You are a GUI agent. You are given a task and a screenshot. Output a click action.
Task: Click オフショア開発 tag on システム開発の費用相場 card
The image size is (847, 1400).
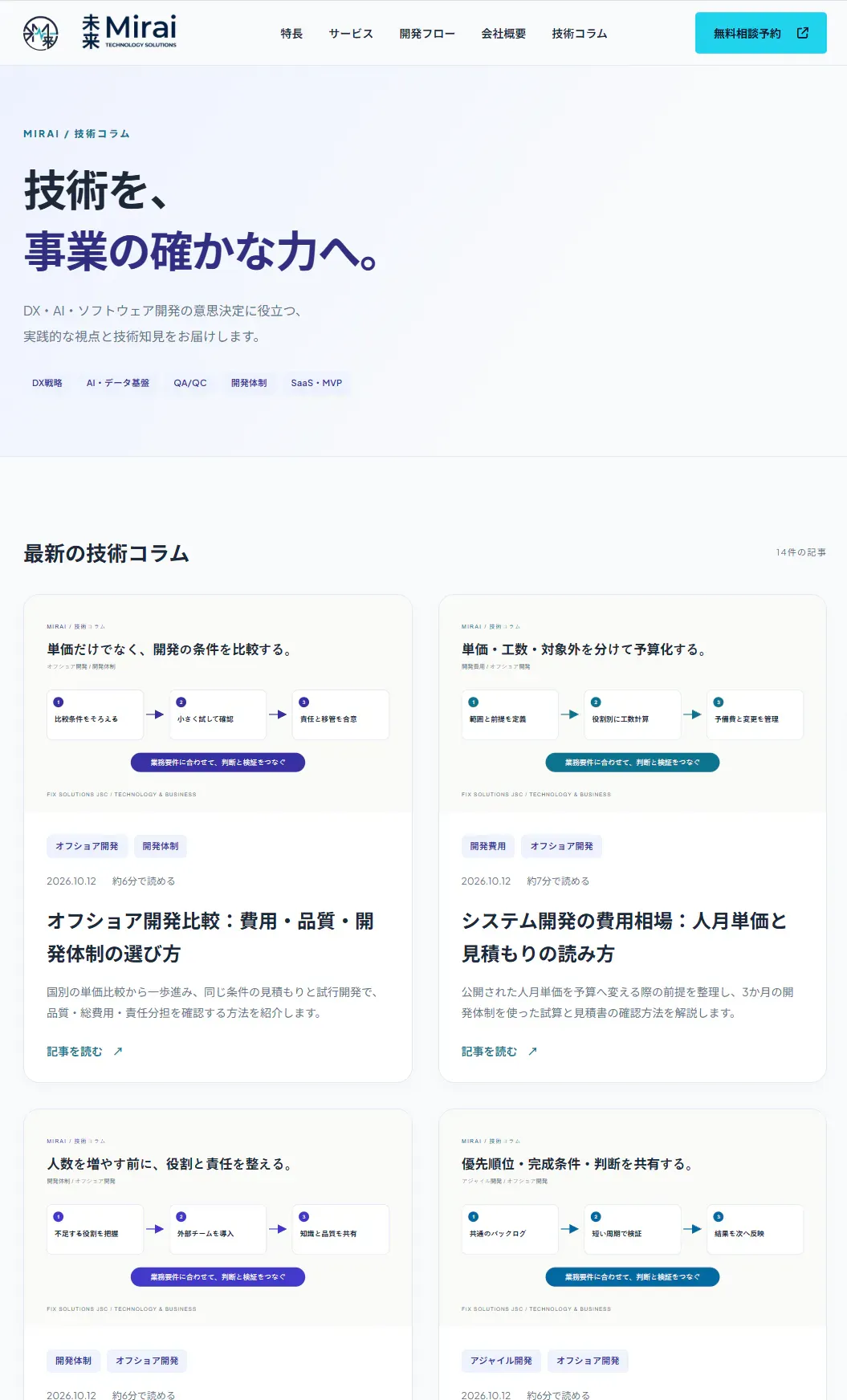tap(562, 846)
